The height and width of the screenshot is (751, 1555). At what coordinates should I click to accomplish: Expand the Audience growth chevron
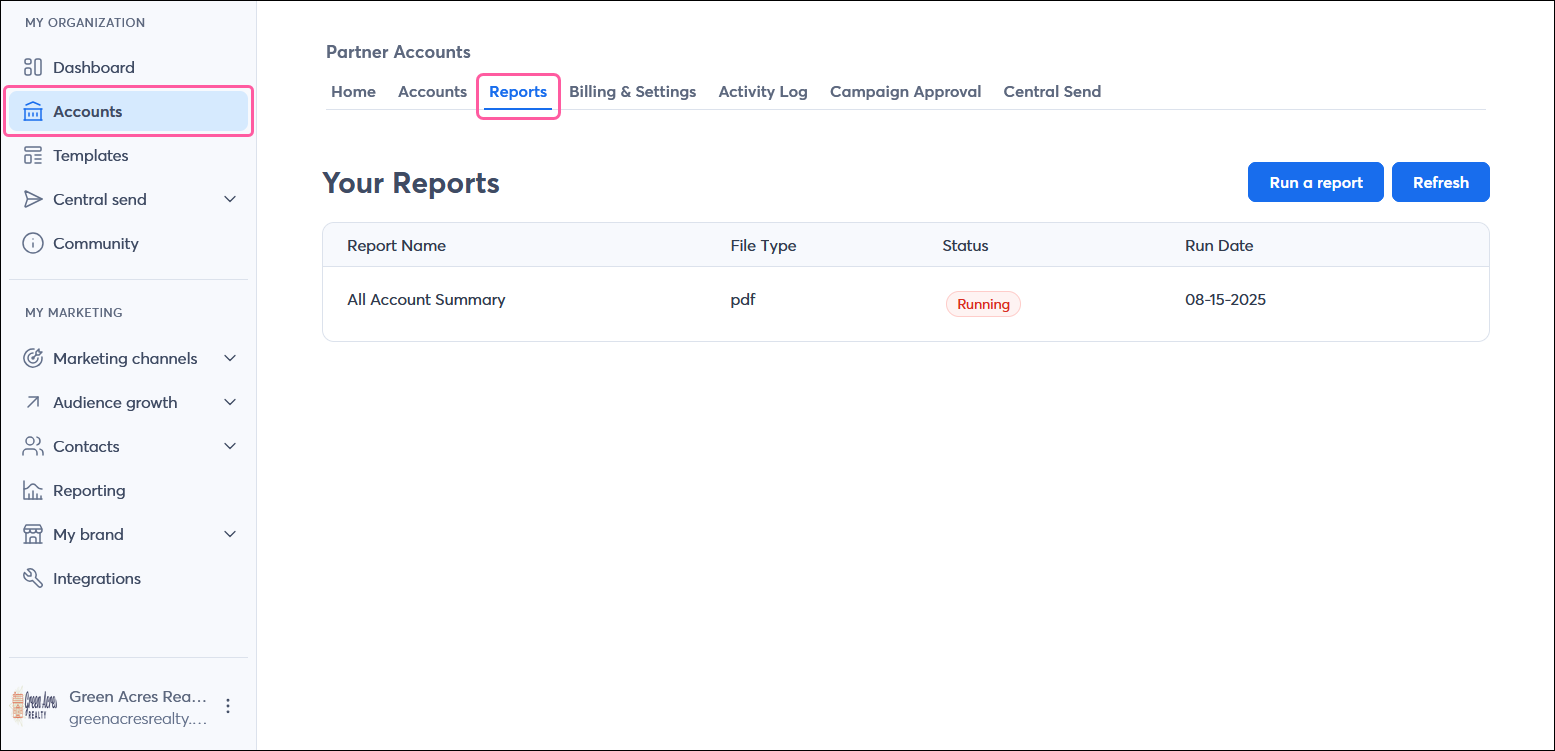pyautogui.click(x=230, y=402)
